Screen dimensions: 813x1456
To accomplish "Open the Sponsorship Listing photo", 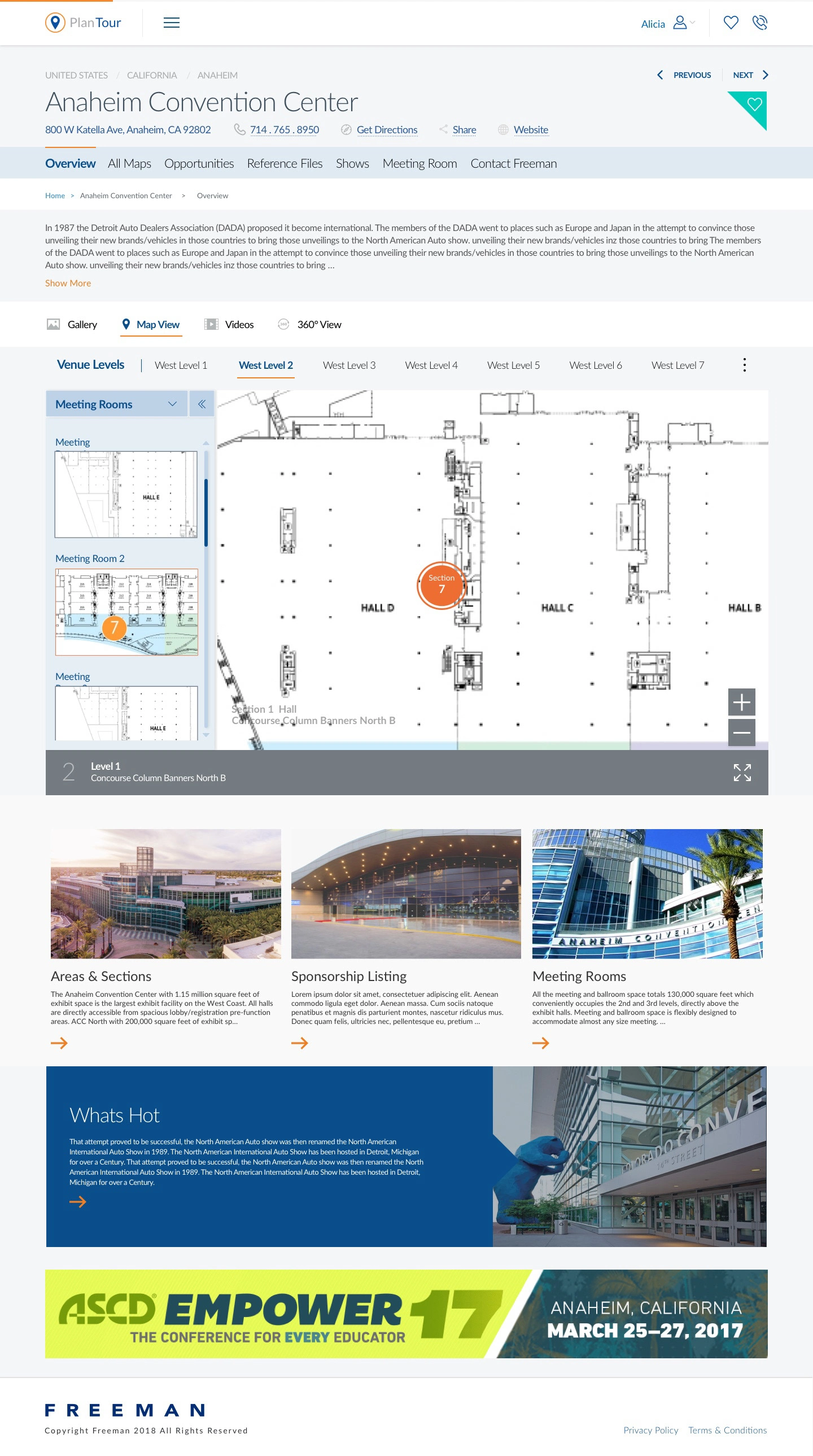I will [405, 893].
